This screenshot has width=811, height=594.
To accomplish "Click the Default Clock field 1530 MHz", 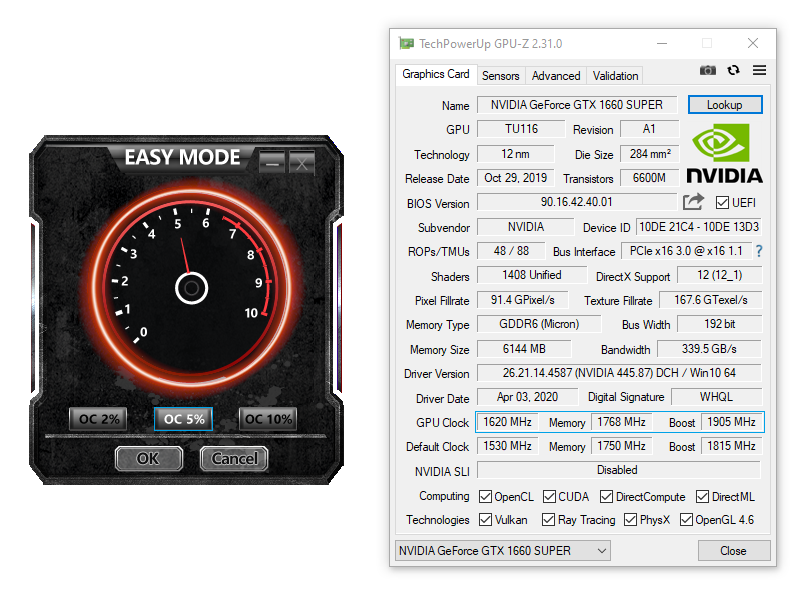I will click(x=507, y=446).
